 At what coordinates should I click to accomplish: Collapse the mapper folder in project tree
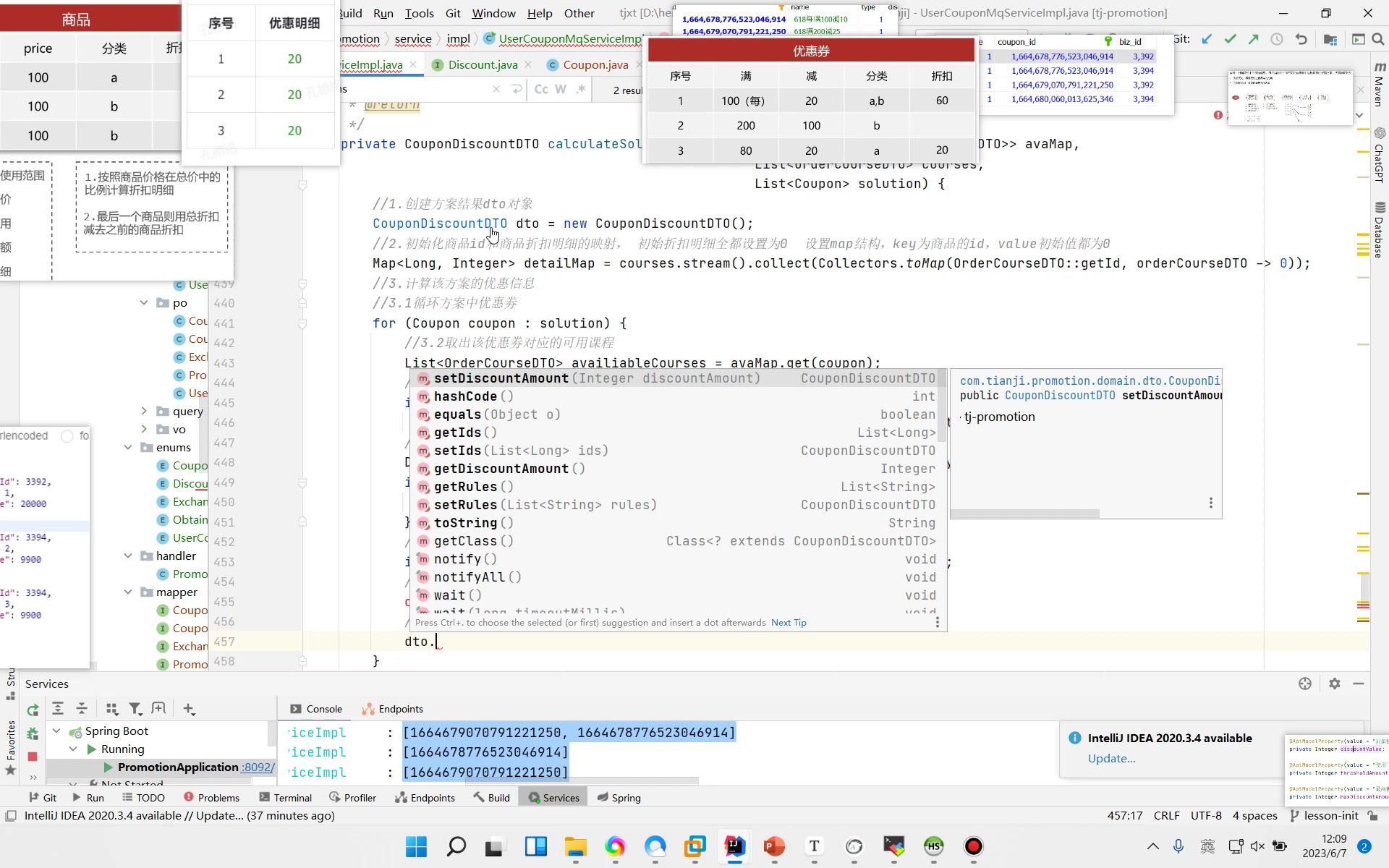[x=128, y=592]
